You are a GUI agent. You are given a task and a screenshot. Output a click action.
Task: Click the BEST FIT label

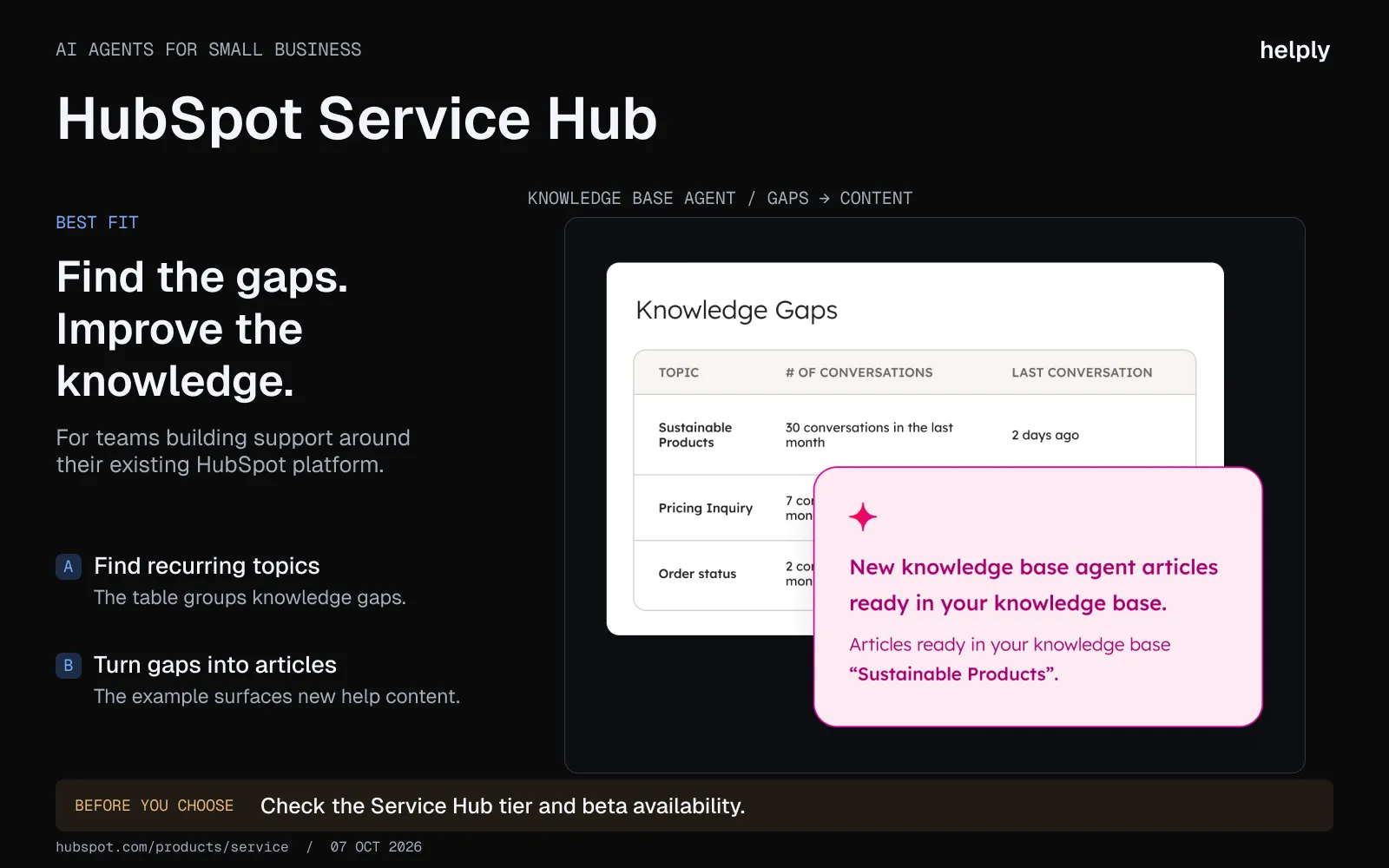click(x=97, y=223)
